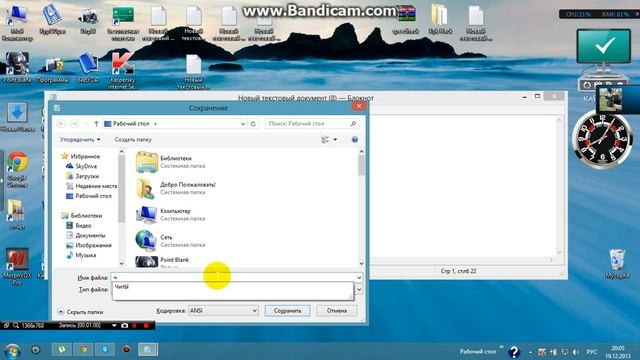Select SkyDrive in navigation pane

tap(82, 166)
